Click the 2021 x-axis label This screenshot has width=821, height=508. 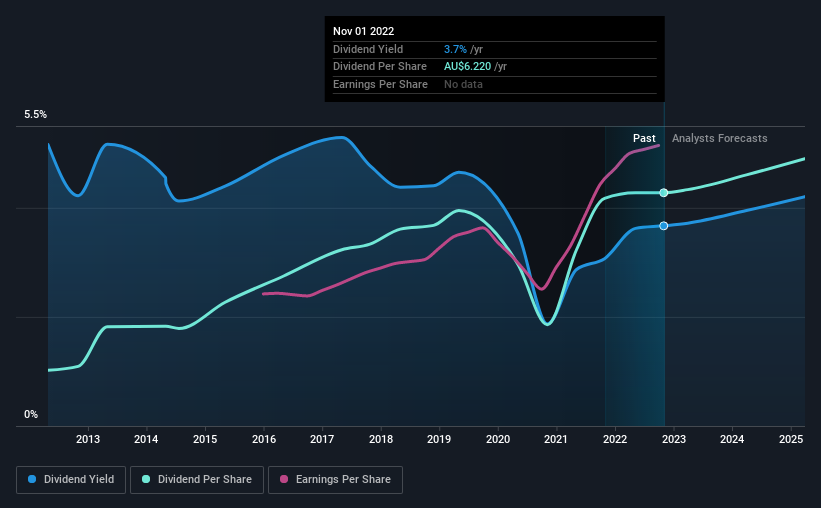(556, 439)
